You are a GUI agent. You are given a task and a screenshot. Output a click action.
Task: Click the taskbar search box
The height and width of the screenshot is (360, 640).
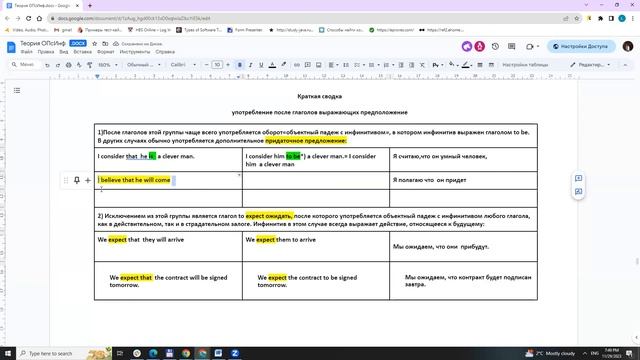pyautogui.click(x=64, y=353)
